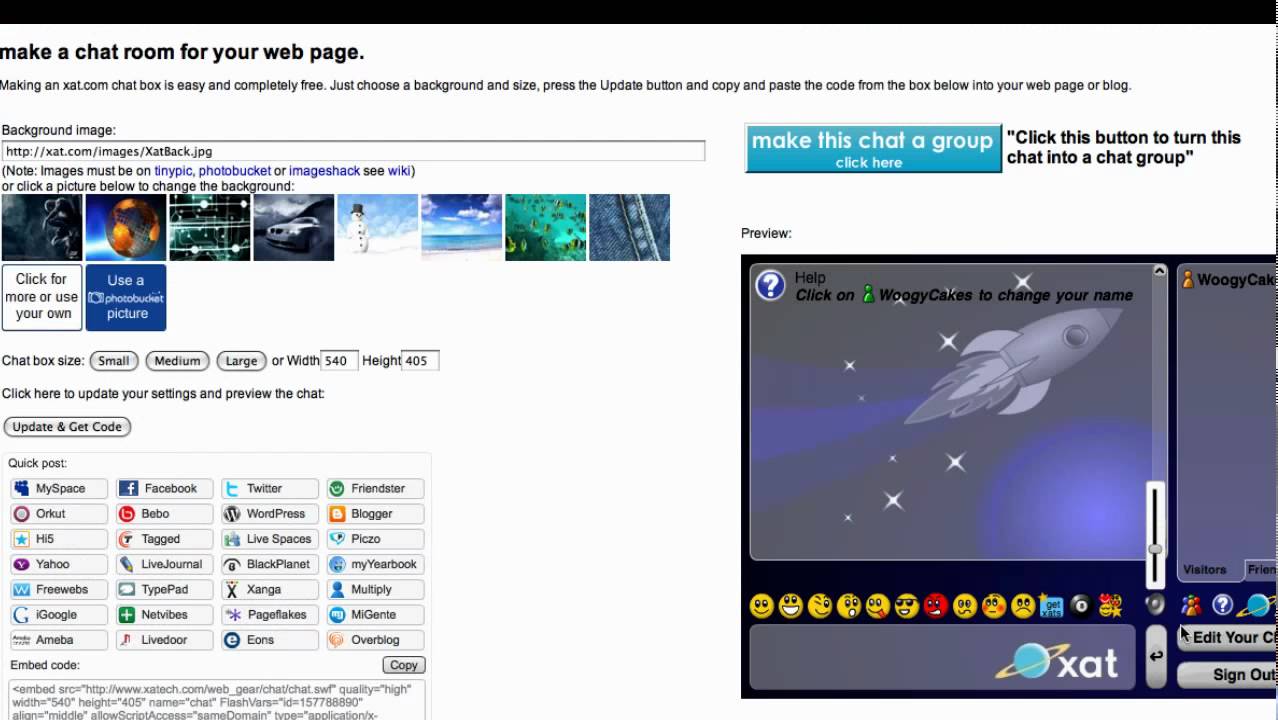Post chat to Multiply
The image size is (1278, 720).
click(376, 590)
